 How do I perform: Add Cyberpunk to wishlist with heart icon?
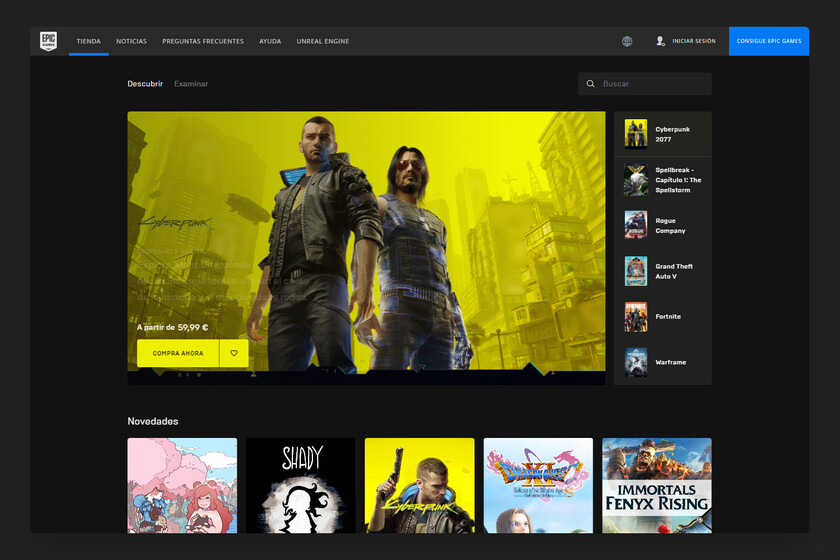coord(234,353)
